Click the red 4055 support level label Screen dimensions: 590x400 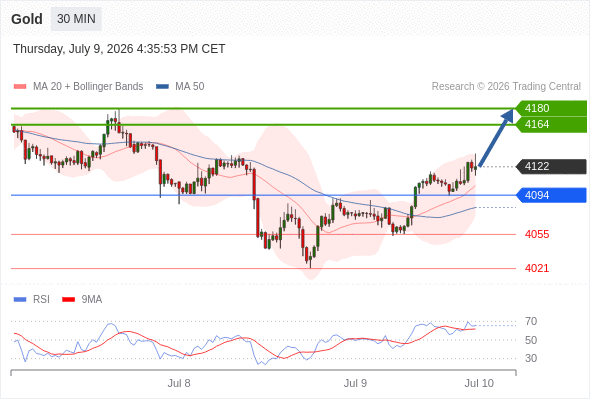(x=537, y=234)
